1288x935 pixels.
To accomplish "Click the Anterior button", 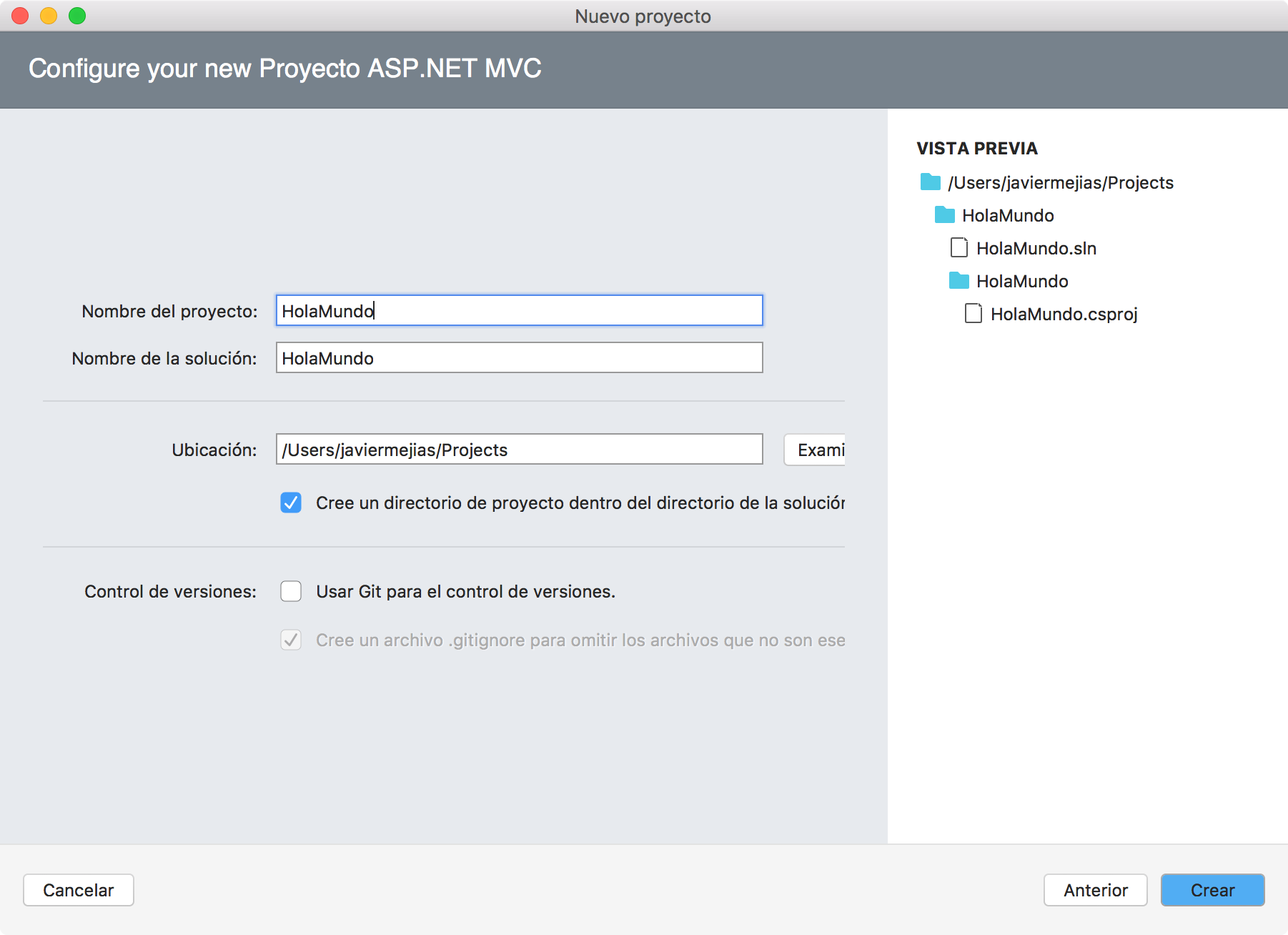I will pos(1094,890).
